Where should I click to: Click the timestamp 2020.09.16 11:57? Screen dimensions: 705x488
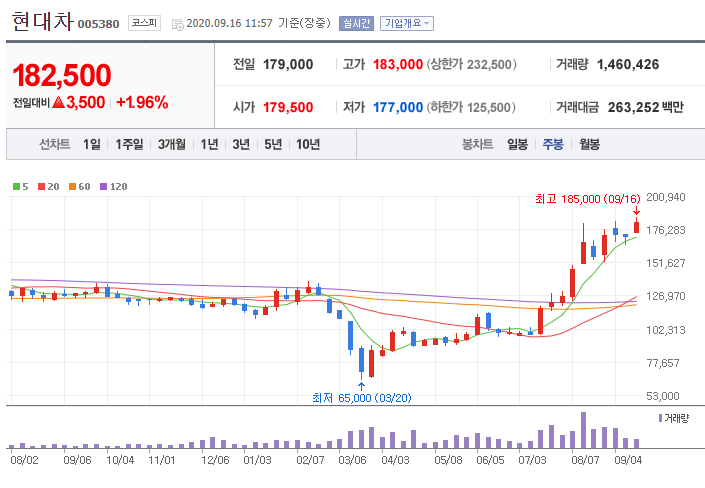click(229, 23)
